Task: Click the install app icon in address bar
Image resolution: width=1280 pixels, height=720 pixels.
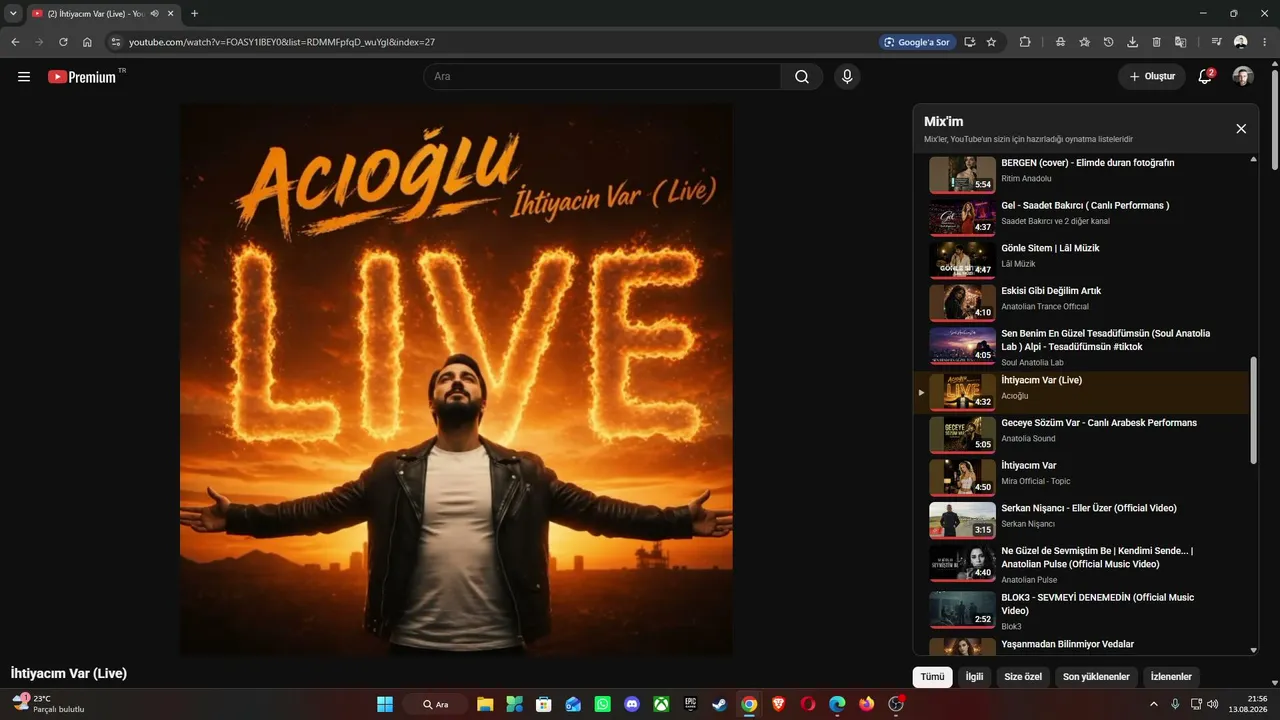Action: [969, 42]
